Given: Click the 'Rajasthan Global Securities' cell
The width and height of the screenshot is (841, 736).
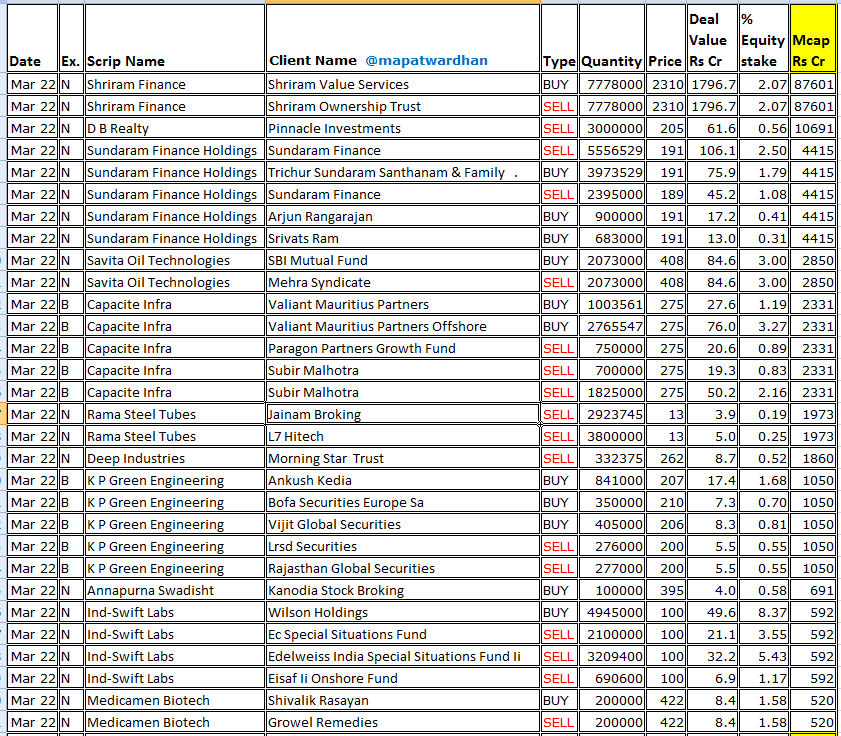Looking at the screenshot, I should click(403, 568).
